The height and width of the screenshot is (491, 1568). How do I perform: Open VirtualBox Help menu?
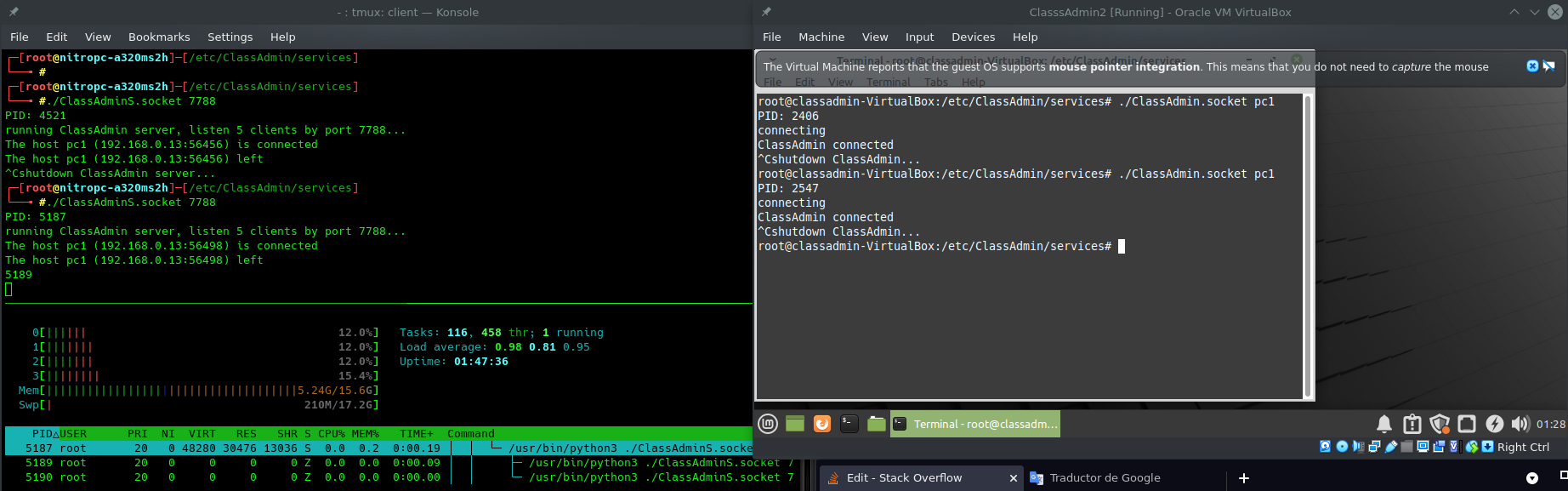pos(1025,37)
